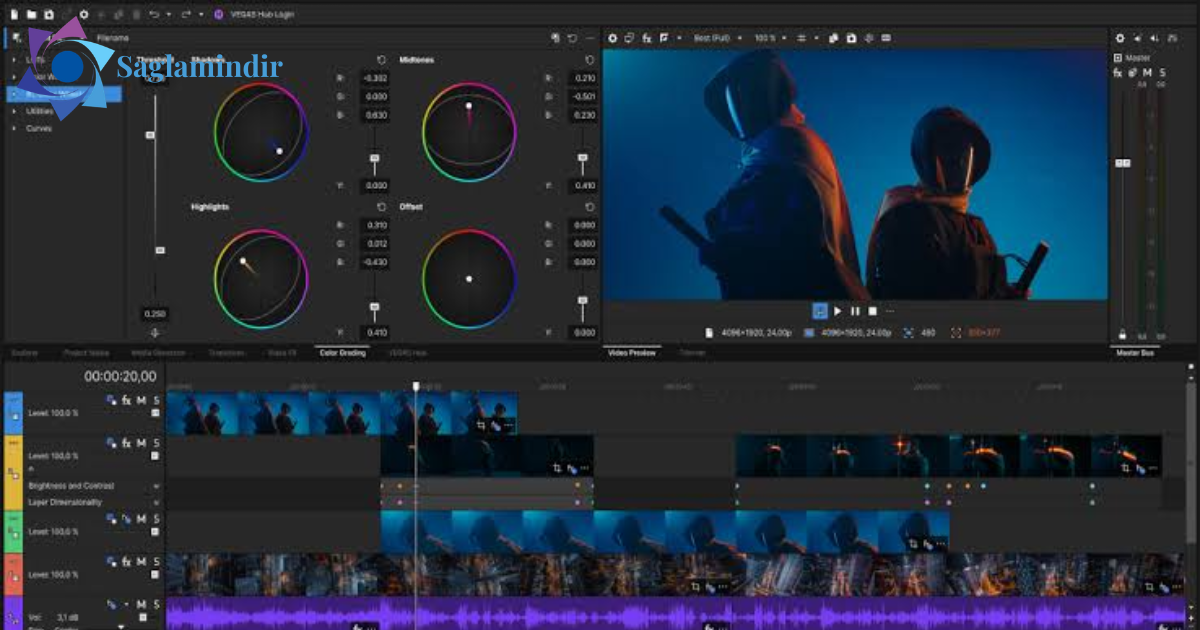Open more transport options next to Stop

(889, 311)
